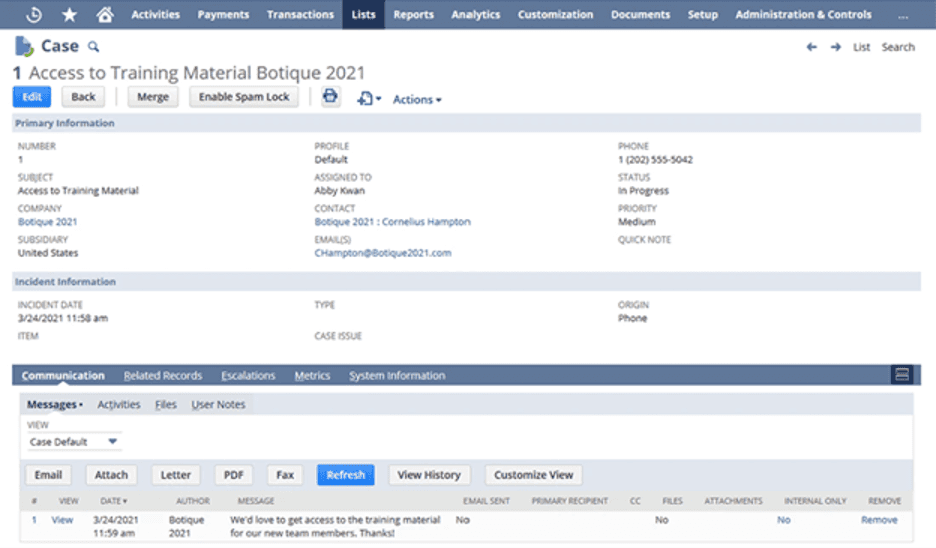Expand the Messages subtab dropdown
Screen dimensions: 936x548
pos(55,404)
